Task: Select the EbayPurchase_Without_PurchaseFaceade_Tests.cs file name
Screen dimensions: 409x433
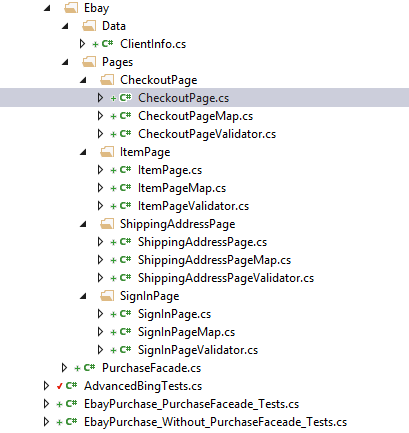Action: click(216, 422)
